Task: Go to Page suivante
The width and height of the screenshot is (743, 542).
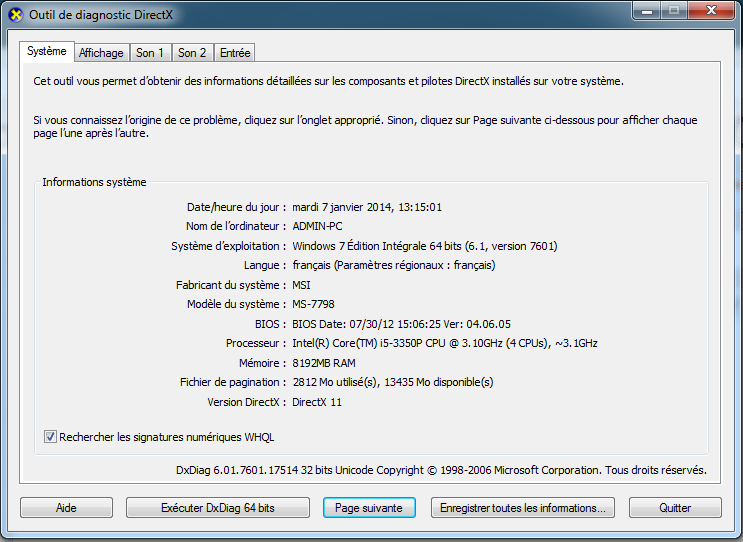Action: click(x=369, y=508)
